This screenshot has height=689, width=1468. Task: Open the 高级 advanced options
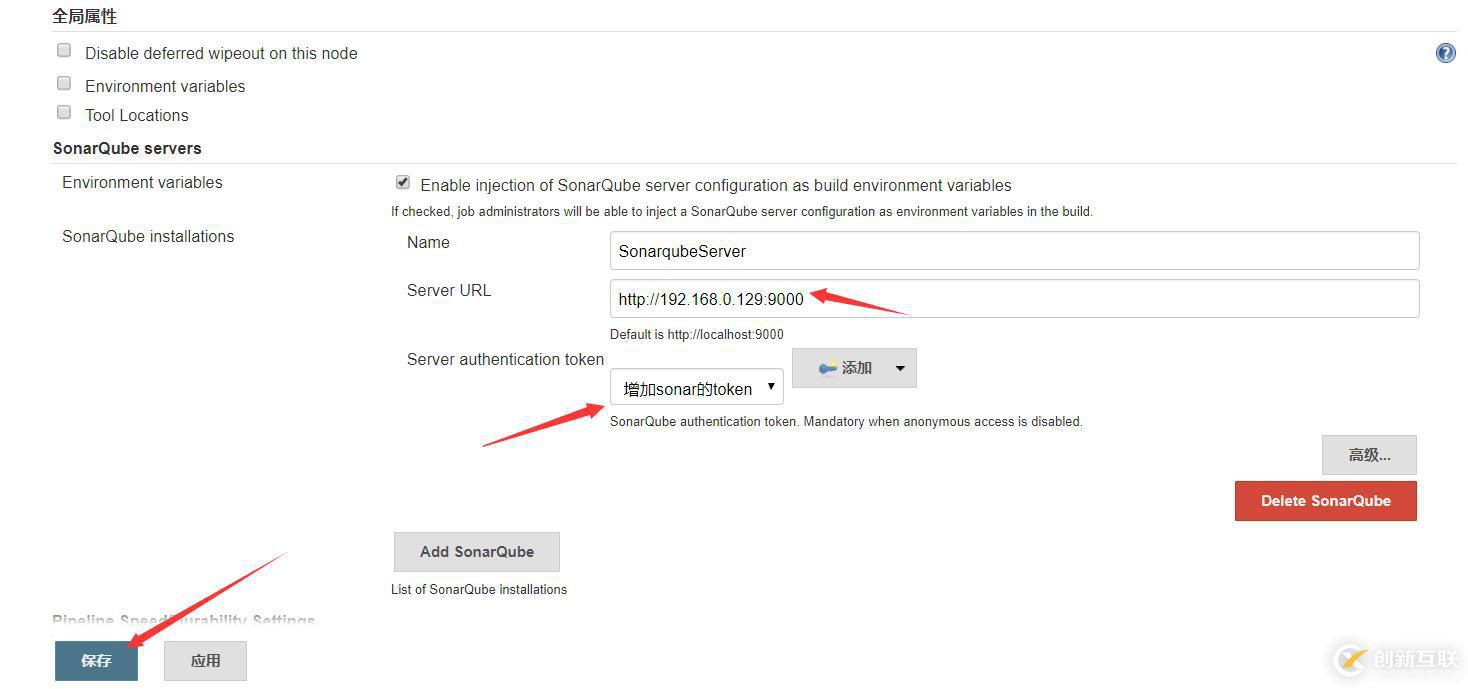pyautogui.click(x=1369, y=454)
